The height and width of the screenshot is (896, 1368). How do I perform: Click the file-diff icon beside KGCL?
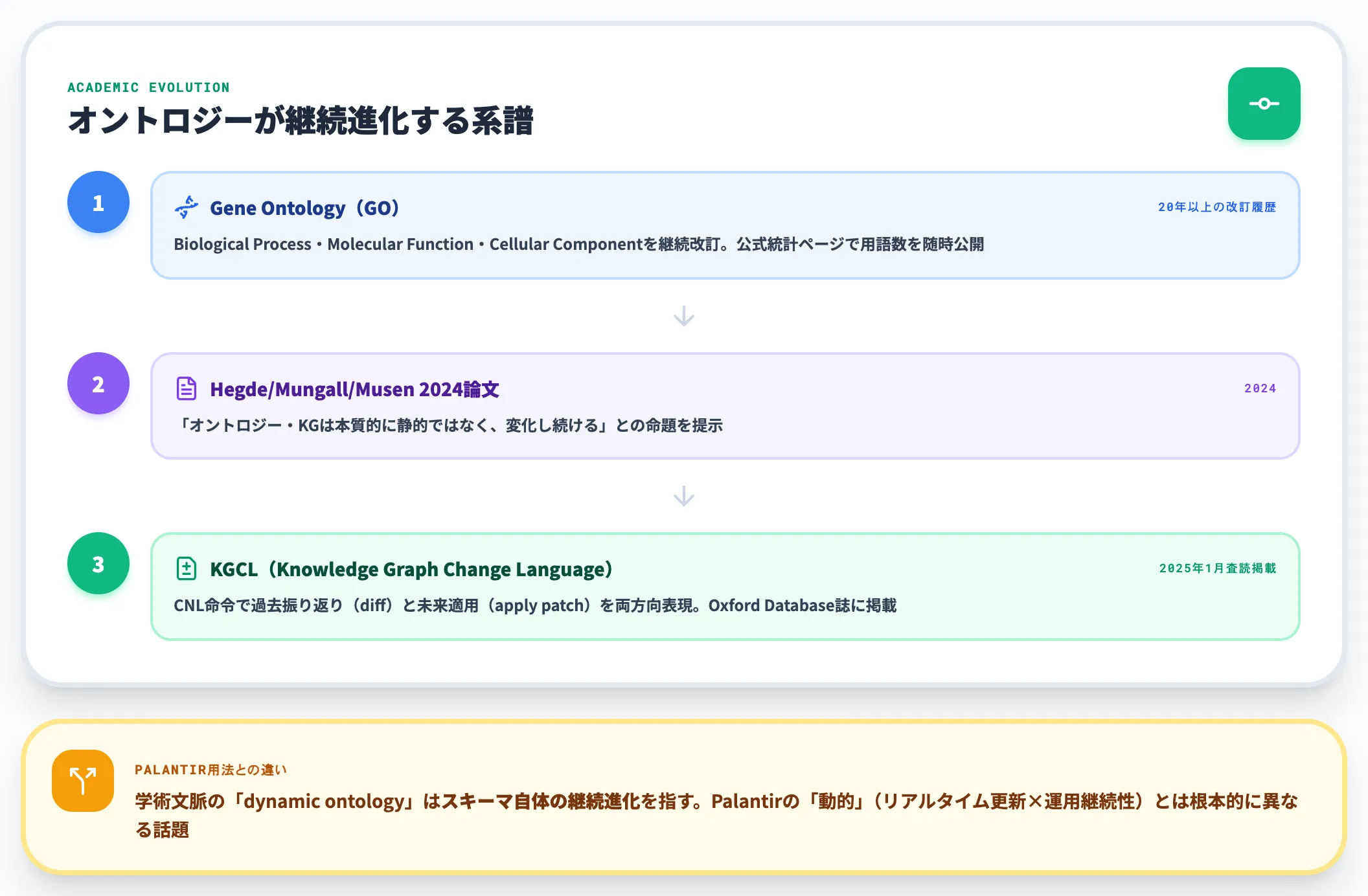(x=187, y=568)
